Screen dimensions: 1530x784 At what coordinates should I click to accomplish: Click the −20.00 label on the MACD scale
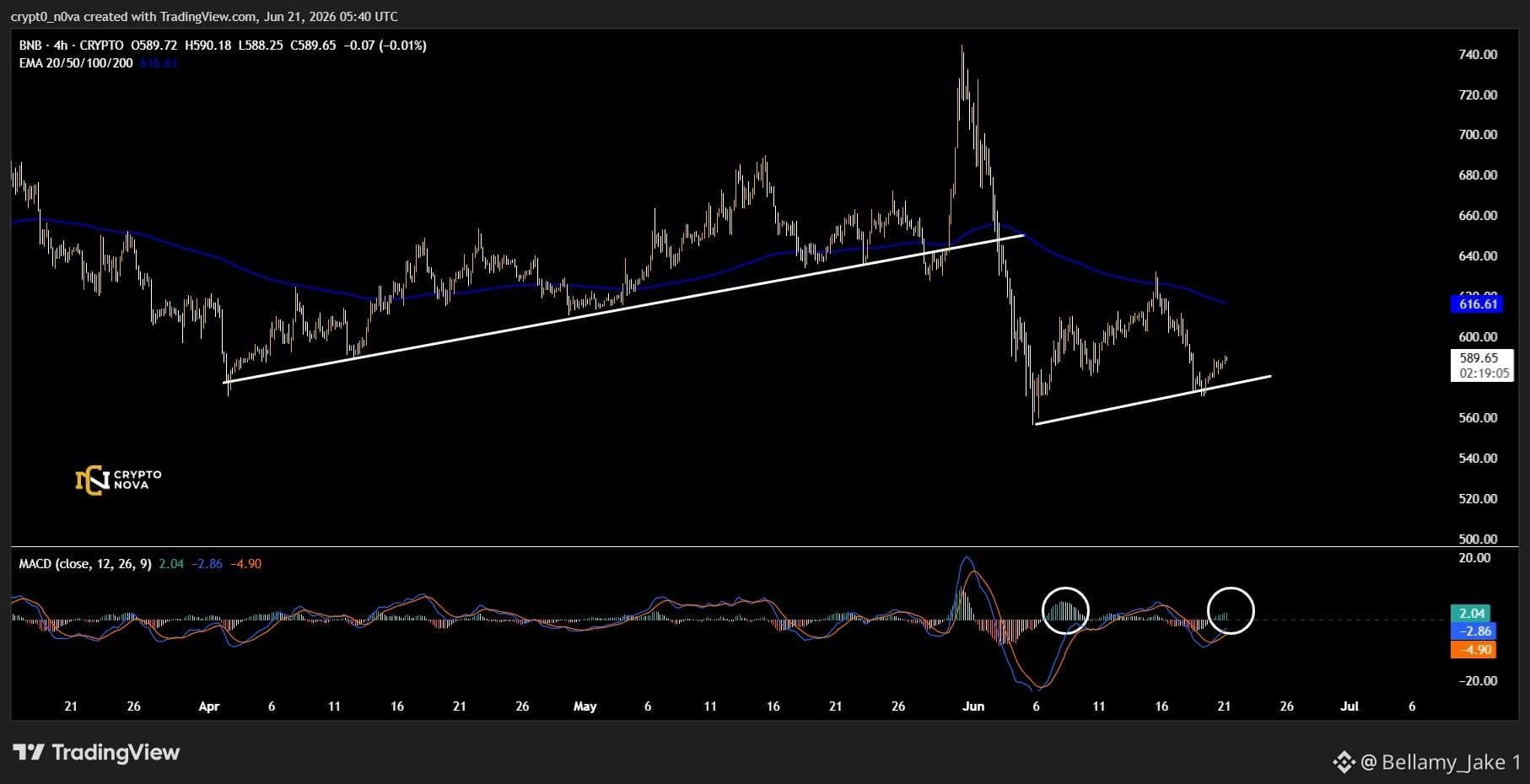tap(1478, 681)
